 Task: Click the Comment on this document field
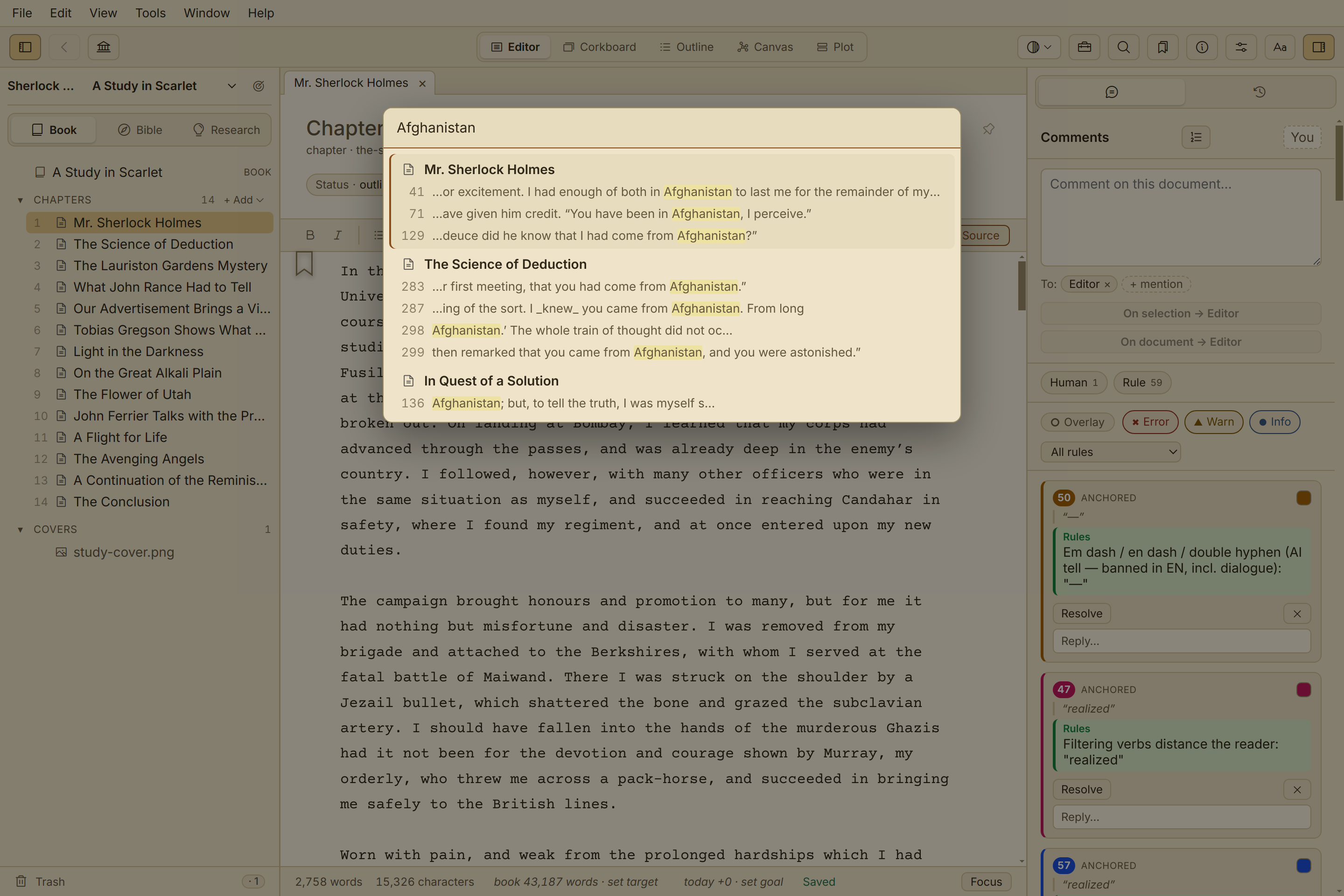point(1181,217)
